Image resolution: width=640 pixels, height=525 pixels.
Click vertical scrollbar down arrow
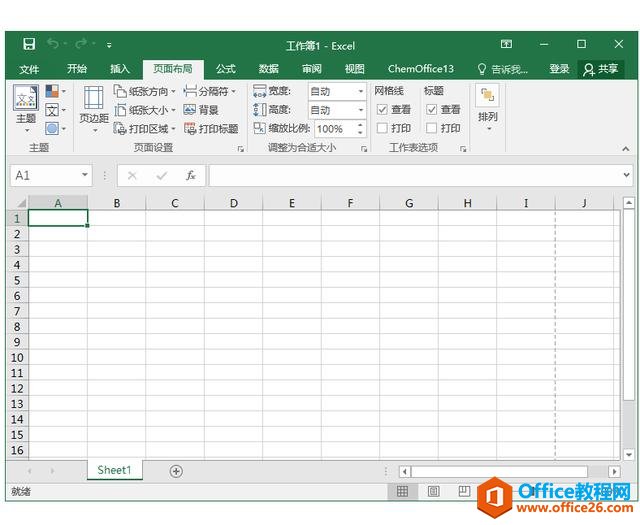point(628,454)
